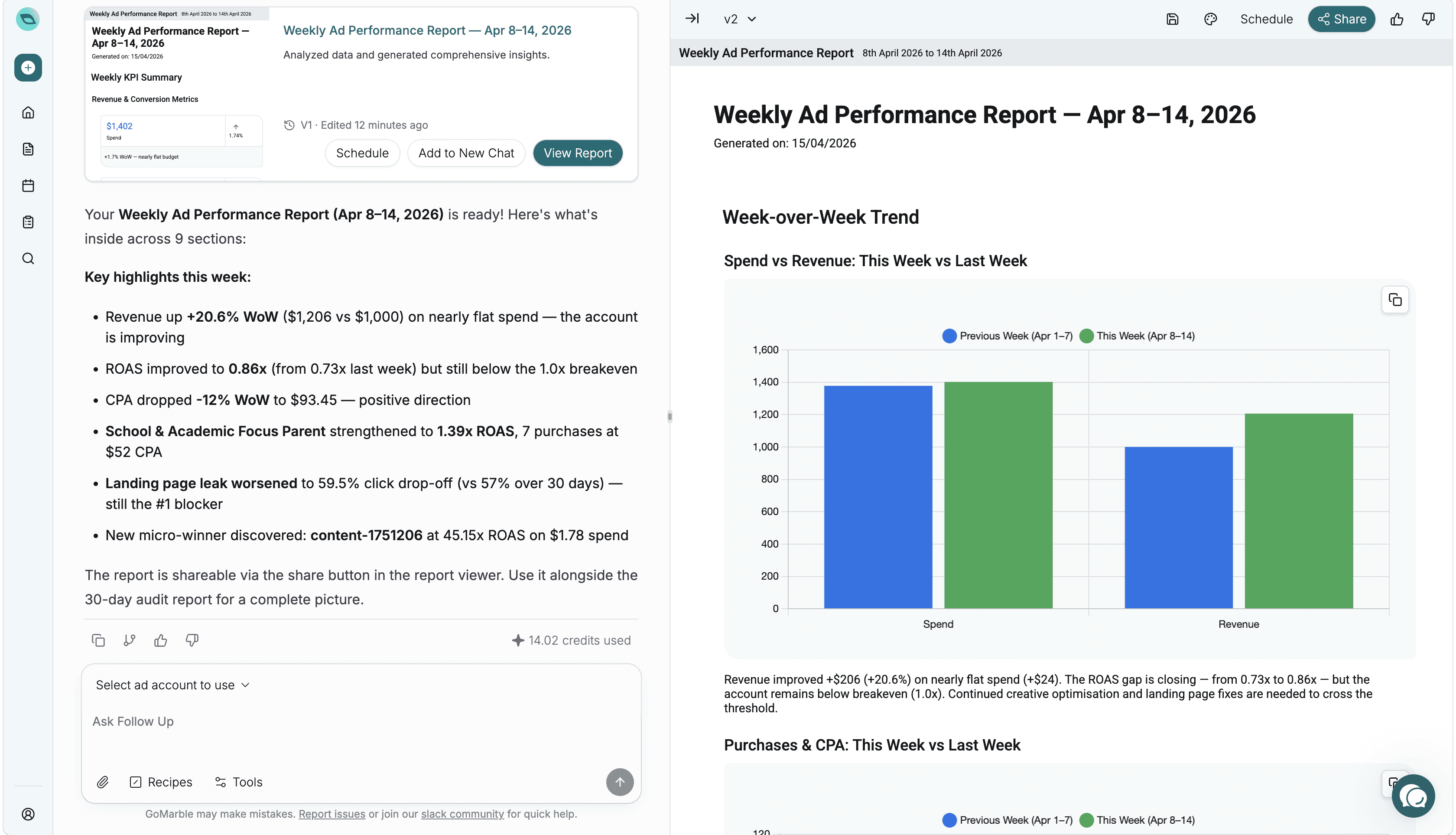The height and width of the screenshot is (835, 1456).
Task: Click the save report icon
Action: 1172,19
